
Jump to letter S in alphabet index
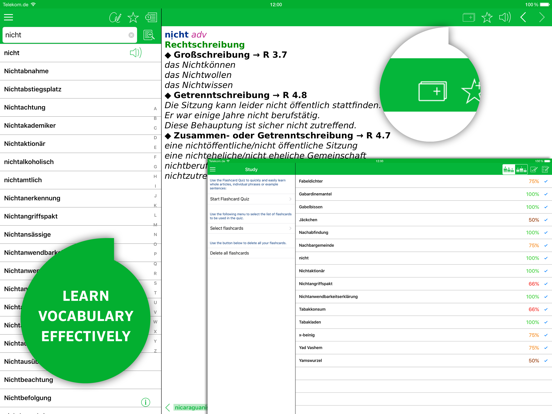click(x=155, y=283)
